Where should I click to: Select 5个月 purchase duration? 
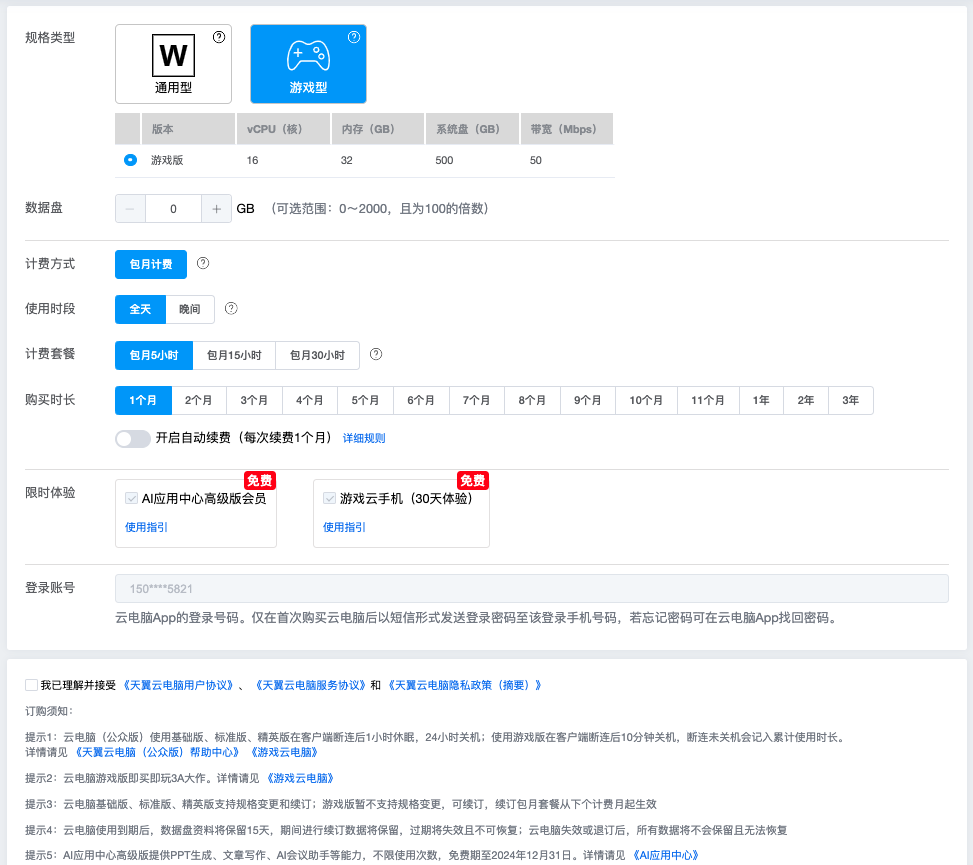(x=365, y=400)
